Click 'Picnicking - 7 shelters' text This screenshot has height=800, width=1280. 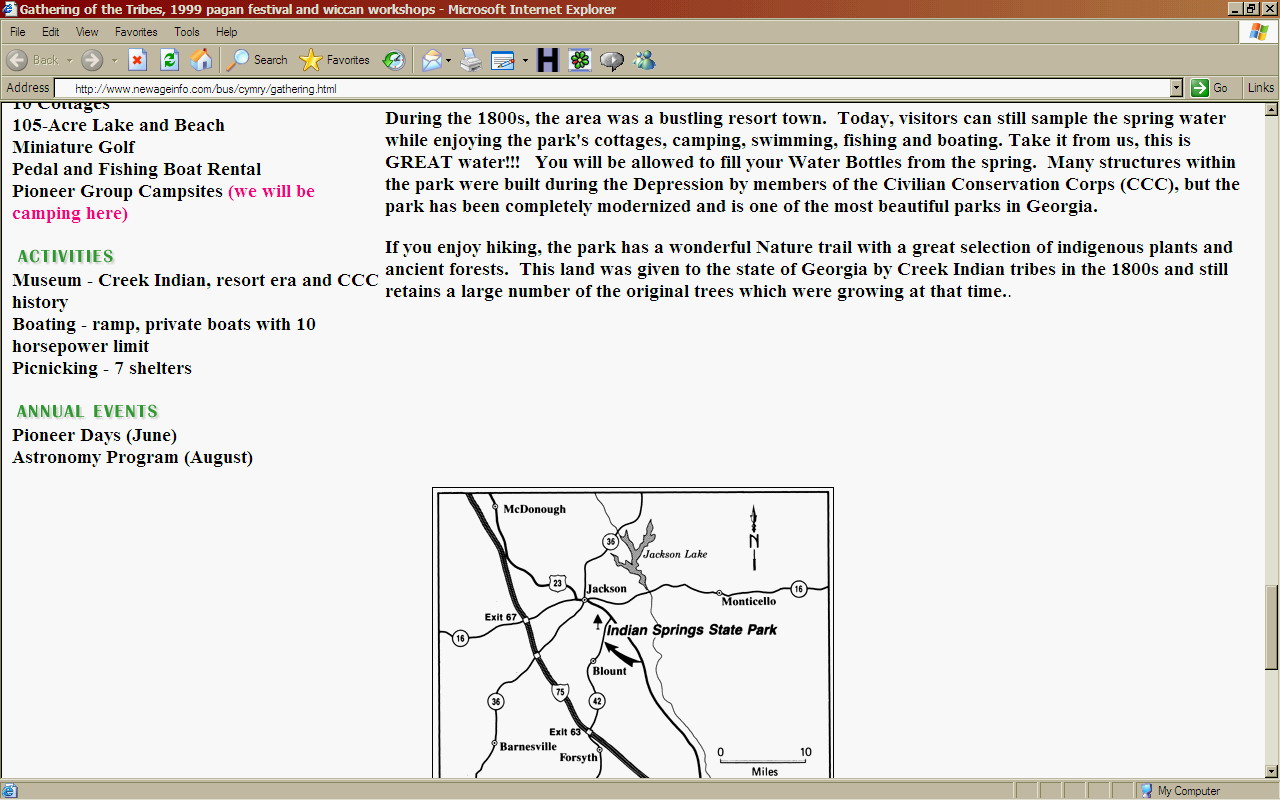(x=102, y=368)
